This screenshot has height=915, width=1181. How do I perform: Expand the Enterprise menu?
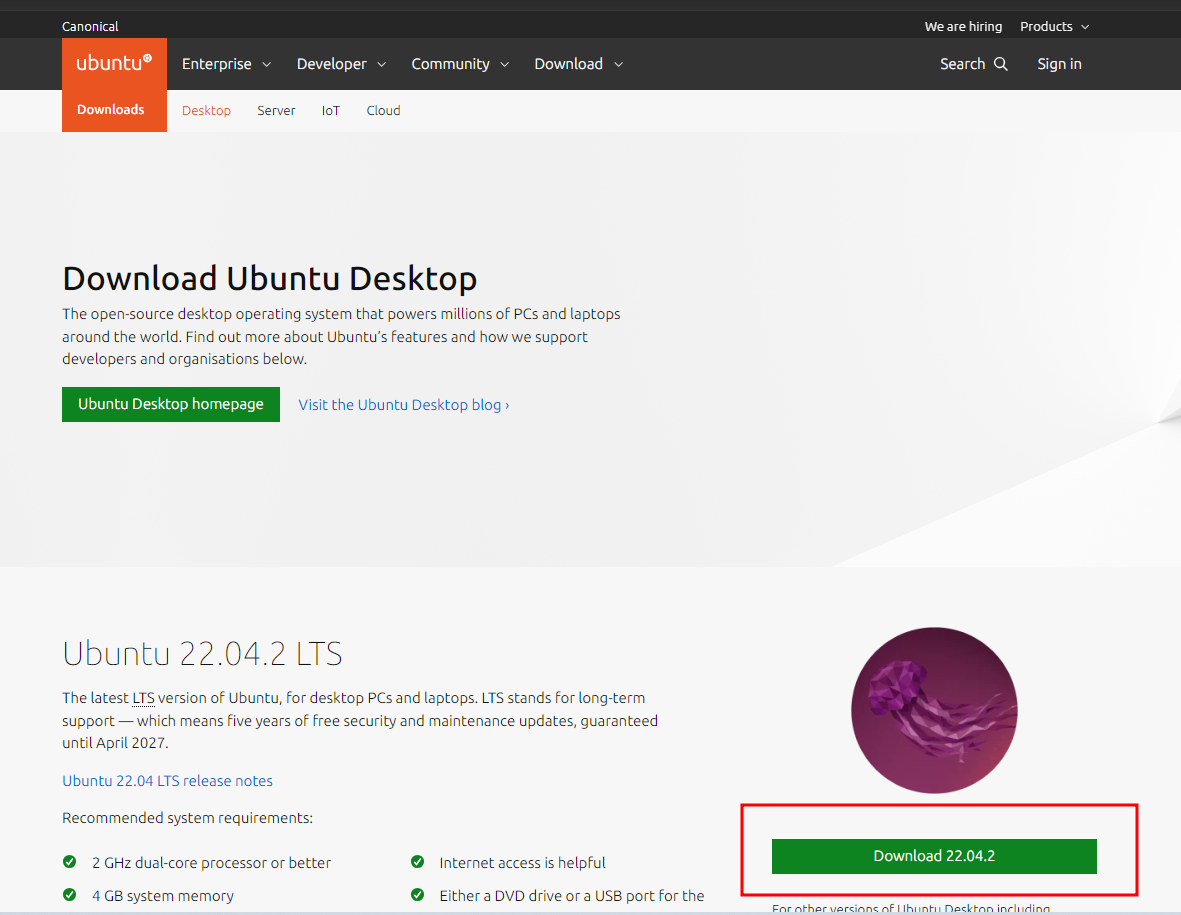226,64
